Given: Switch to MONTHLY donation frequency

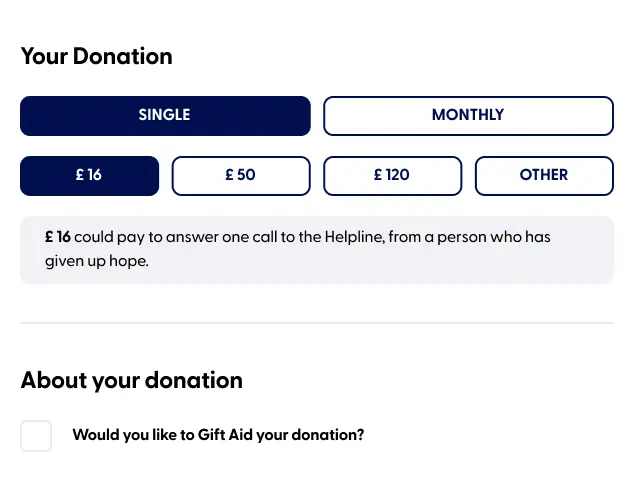Looking at the screenshot, I should [x=467, y=115].
